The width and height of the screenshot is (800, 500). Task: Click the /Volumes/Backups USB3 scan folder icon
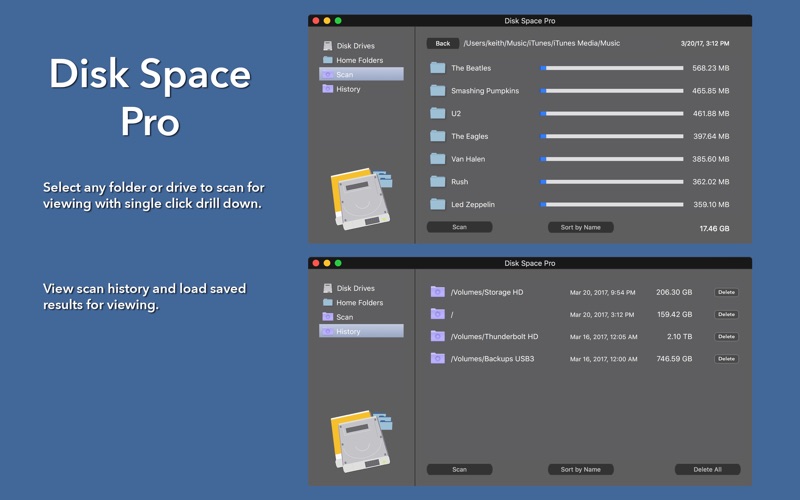point(437,358)
